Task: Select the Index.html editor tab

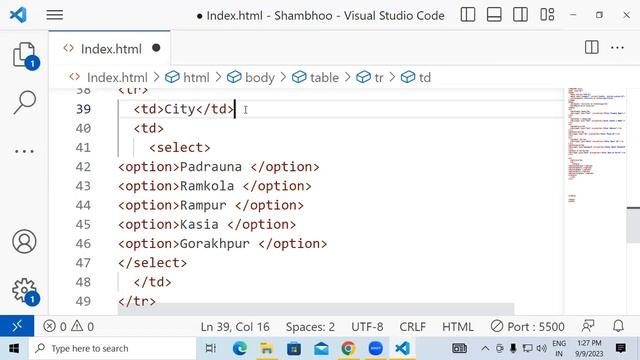Action: [x=109, y=49]
